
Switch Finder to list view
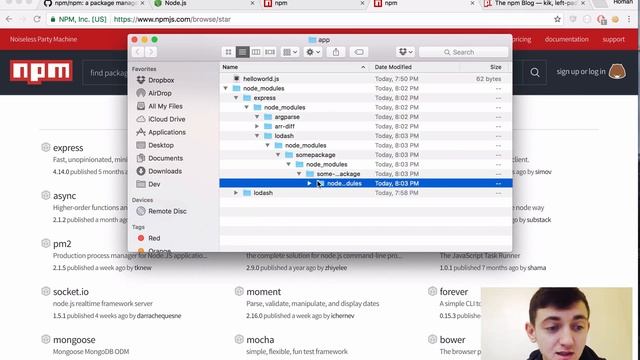click(242, 52)
